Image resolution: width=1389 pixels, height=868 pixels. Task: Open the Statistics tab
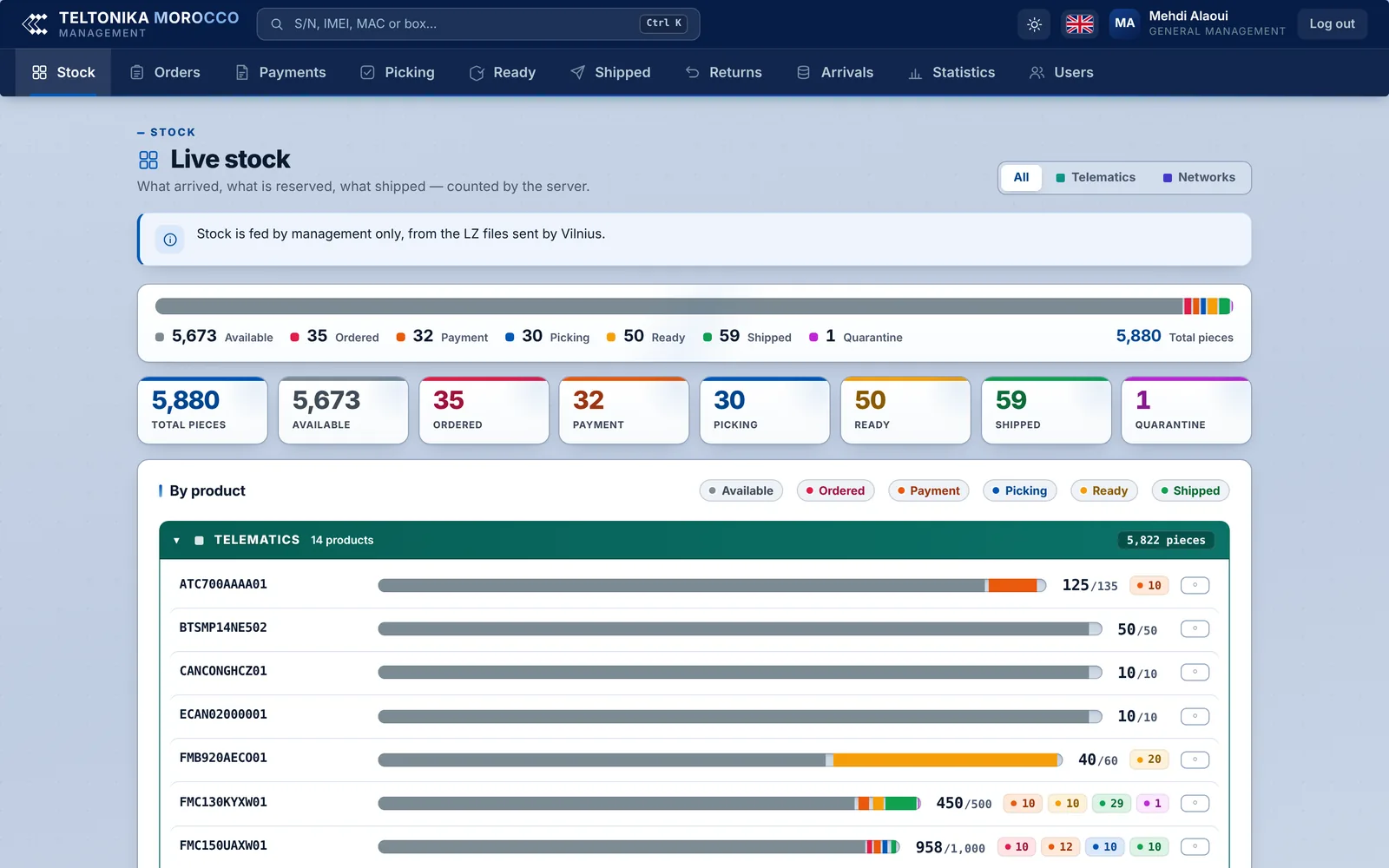tap(951, 73)
